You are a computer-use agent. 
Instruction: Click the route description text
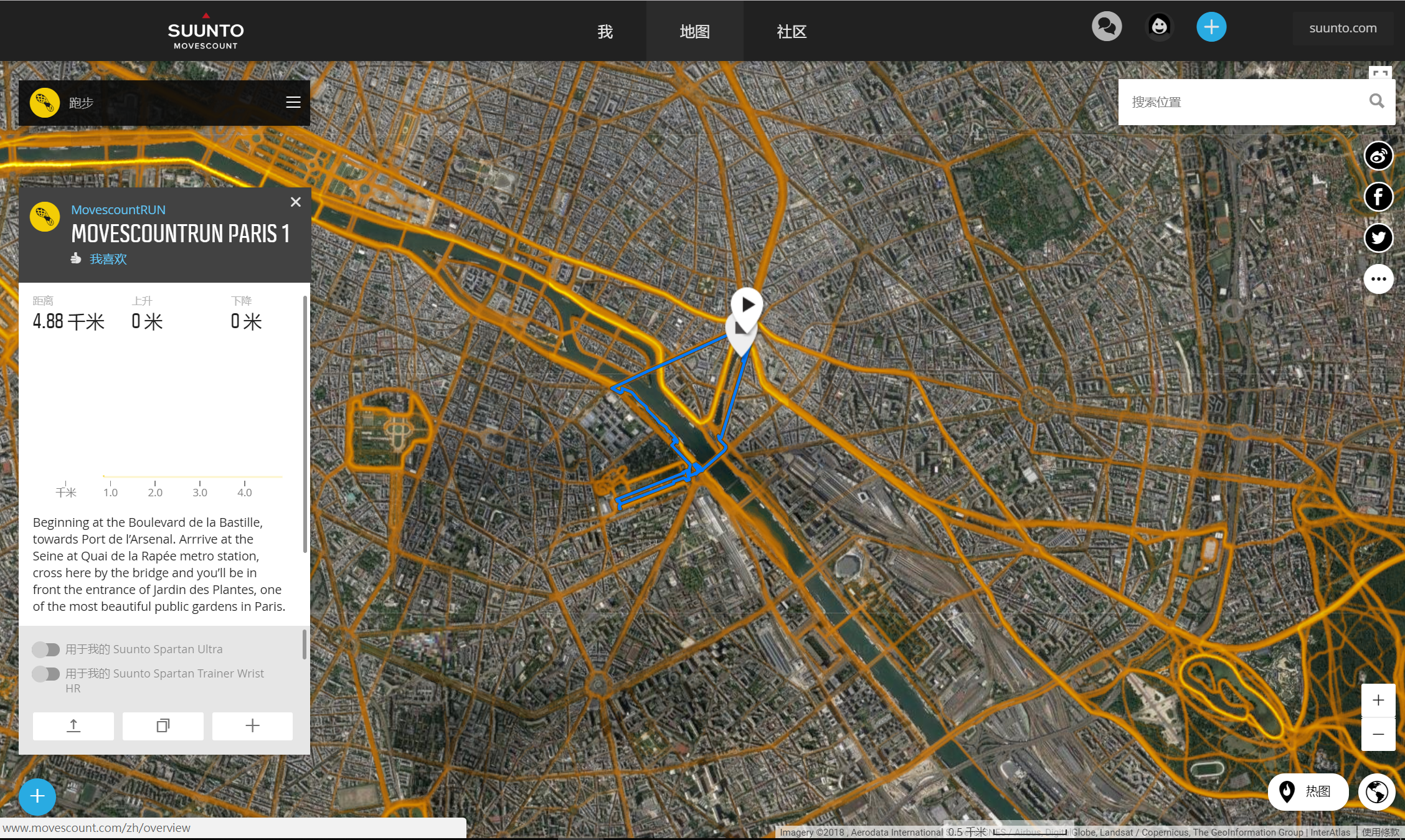[159, 564]
